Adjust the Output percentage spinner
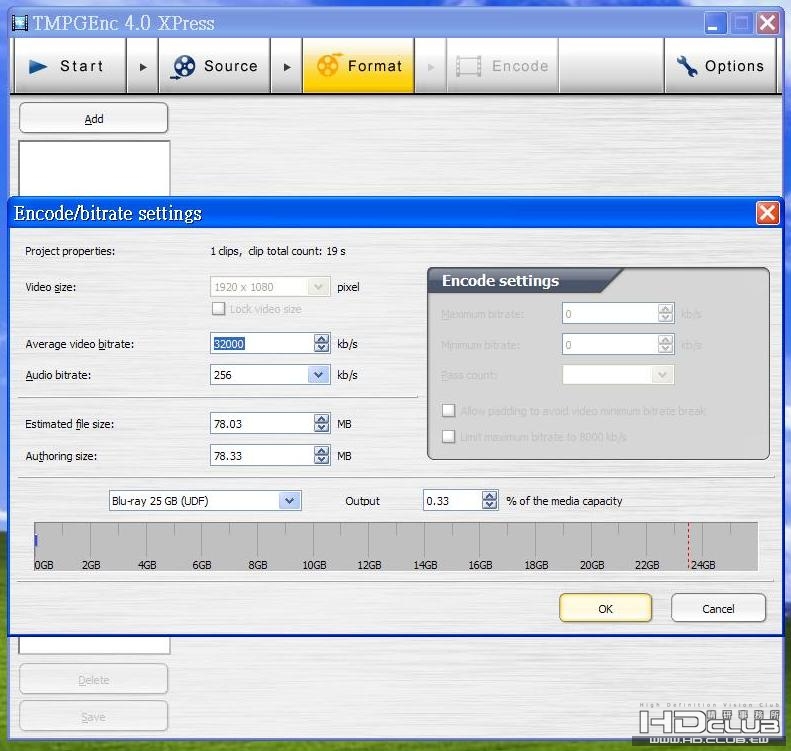 click(489, 501)
